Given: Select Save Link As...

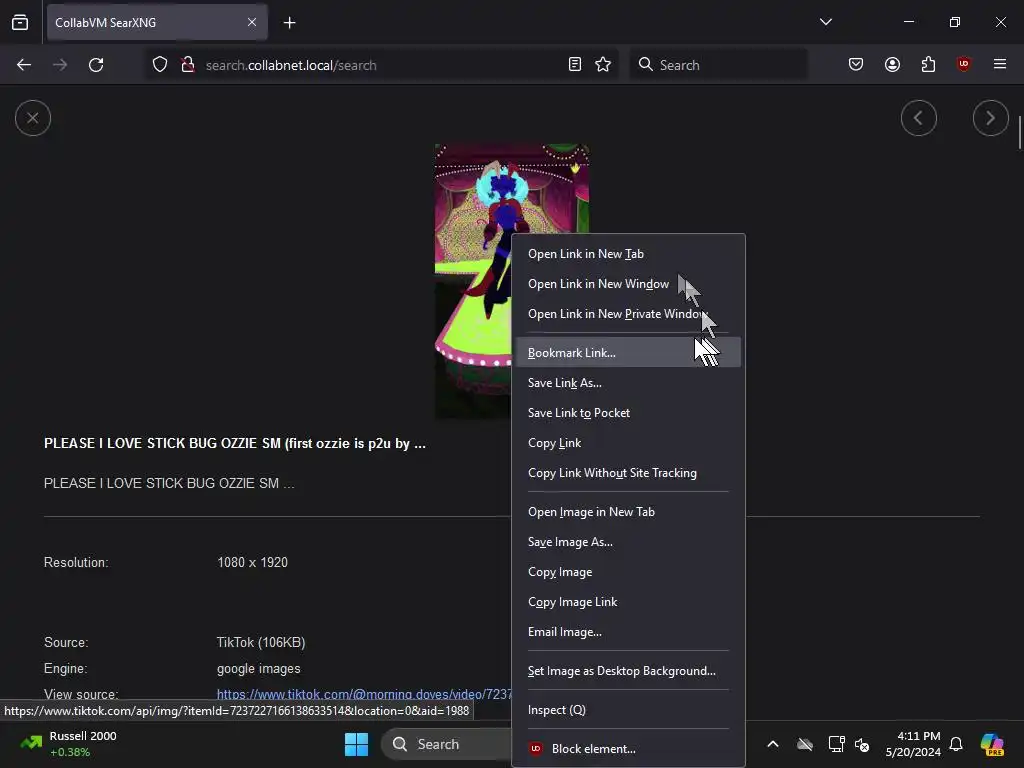Looking at the screenshot, I should pyautogui.click(x=628, y=383).
